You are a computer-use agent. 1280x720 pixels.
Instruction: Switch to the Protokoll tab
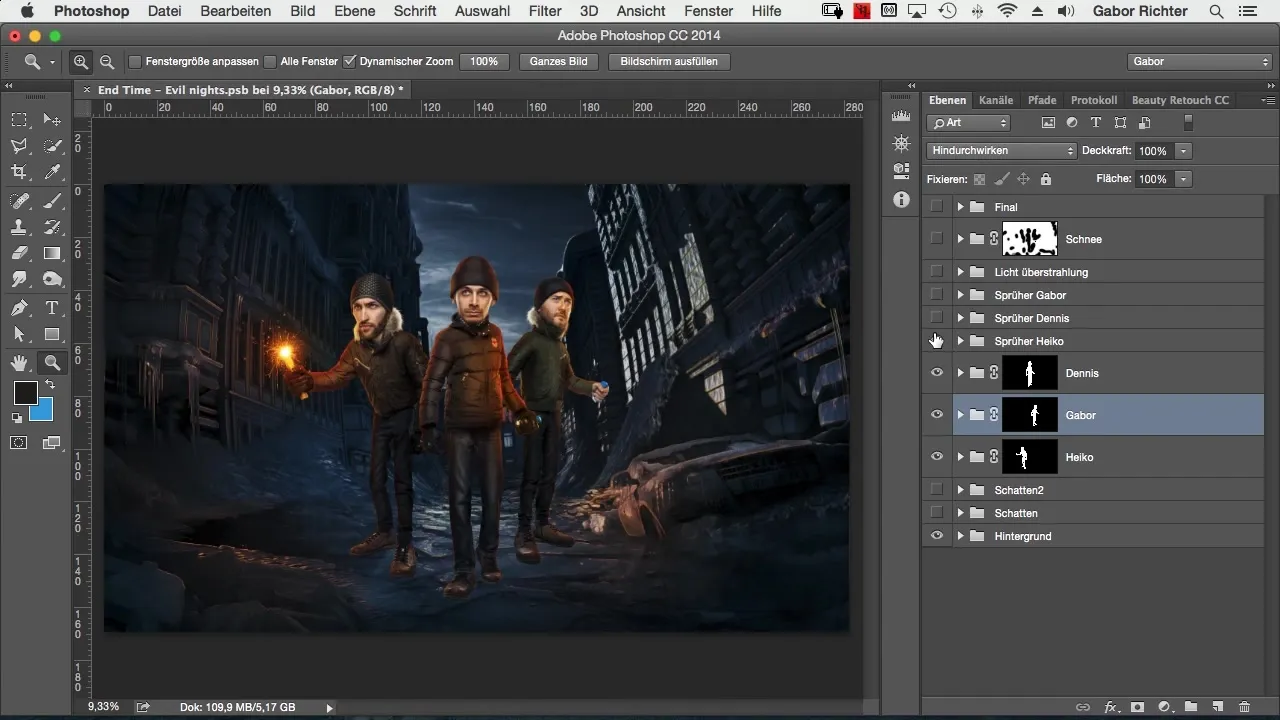coord(1094,100)
